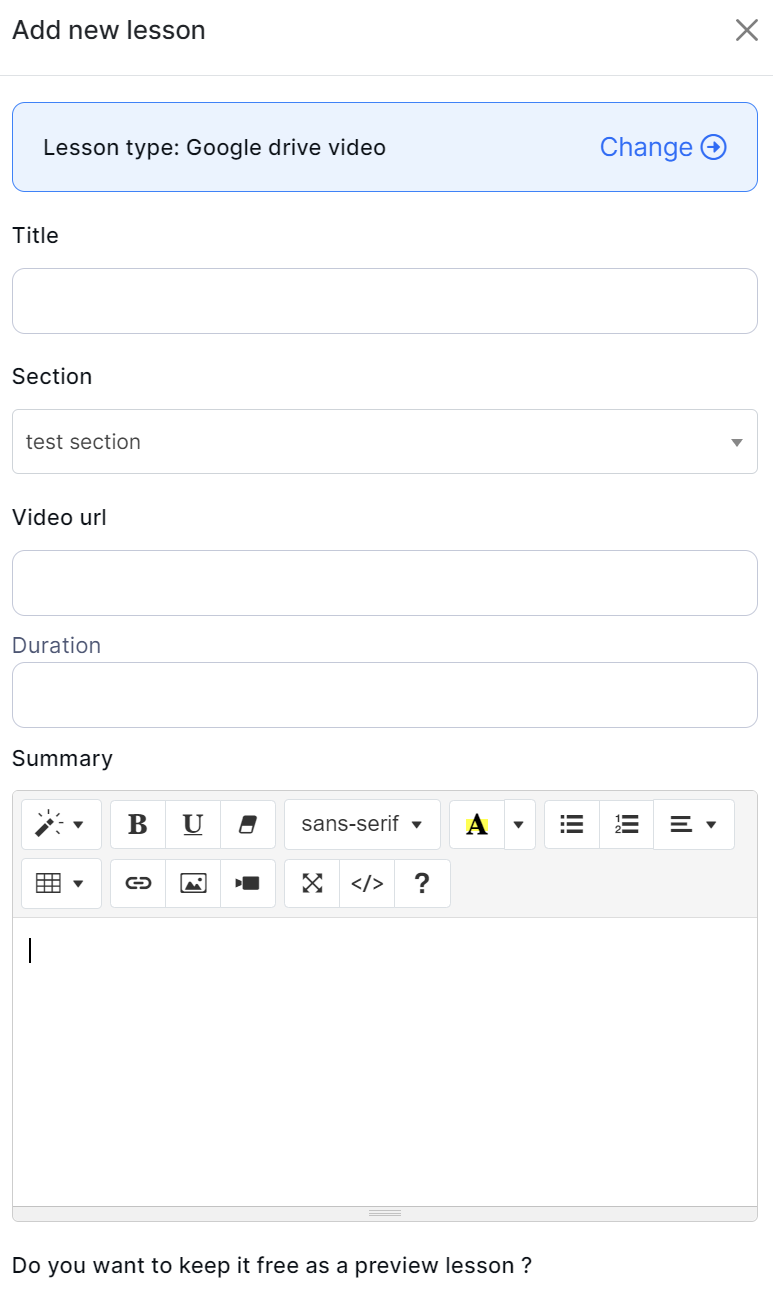Insert a numbered ordered list
The height and width of the screenshot is (1299, 773).
[627, 825]
